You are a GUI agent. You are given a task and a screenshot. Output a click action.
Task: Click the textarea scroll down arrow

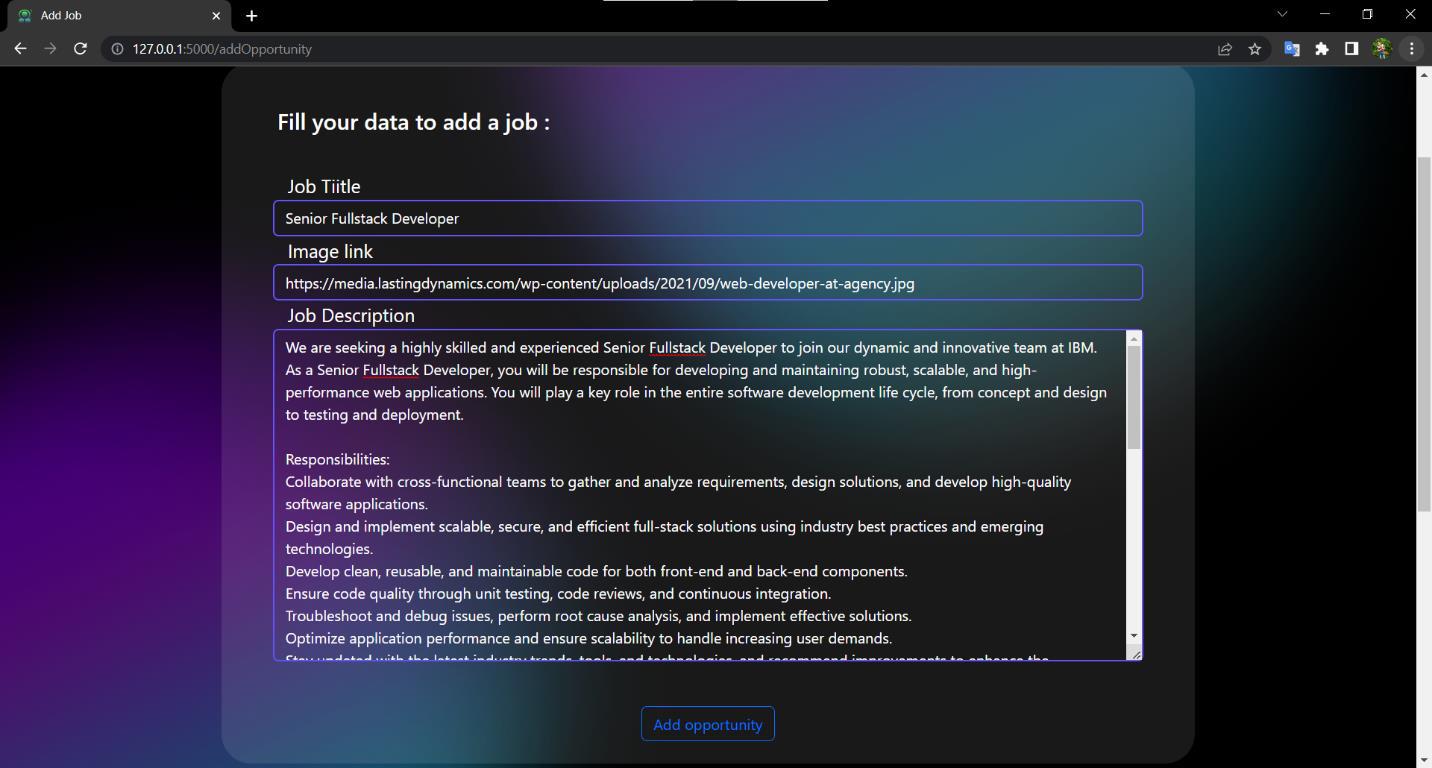point(1134,636)
